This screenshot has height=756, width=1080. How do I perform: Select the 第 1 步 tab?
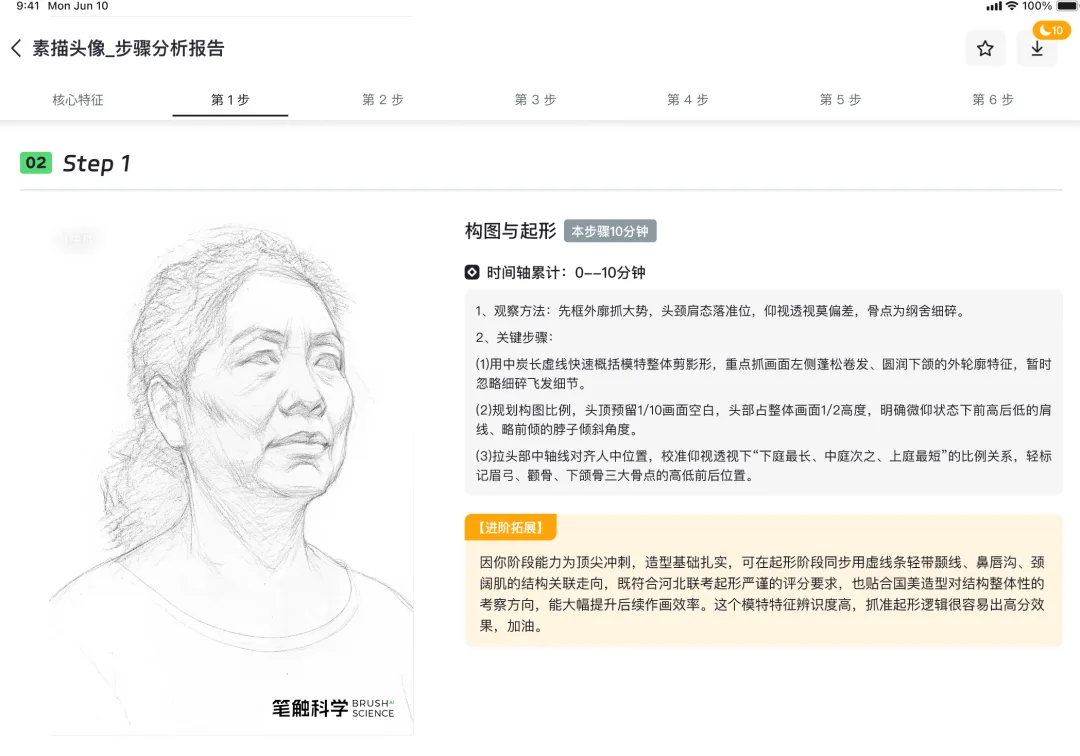[x=230, y=100]
